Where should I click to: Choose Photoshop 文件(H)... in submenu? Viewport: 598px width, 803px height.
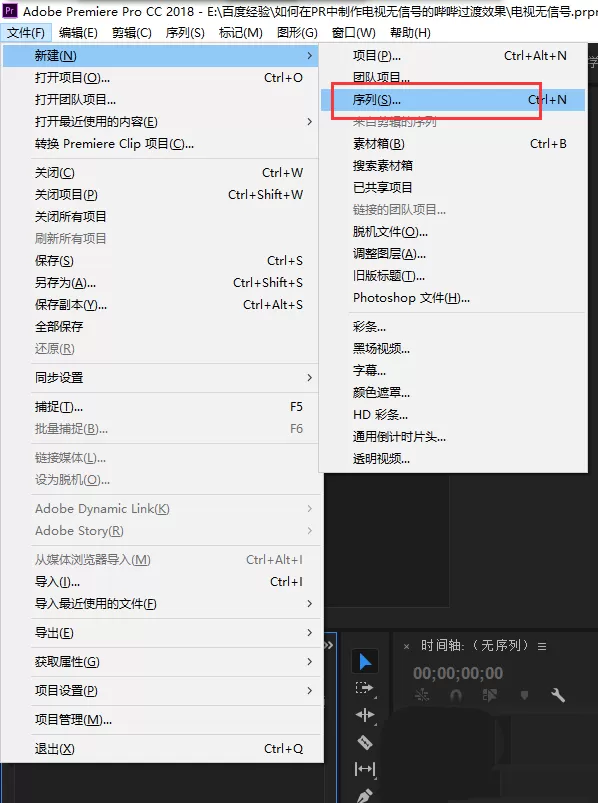tap(453, 298)
